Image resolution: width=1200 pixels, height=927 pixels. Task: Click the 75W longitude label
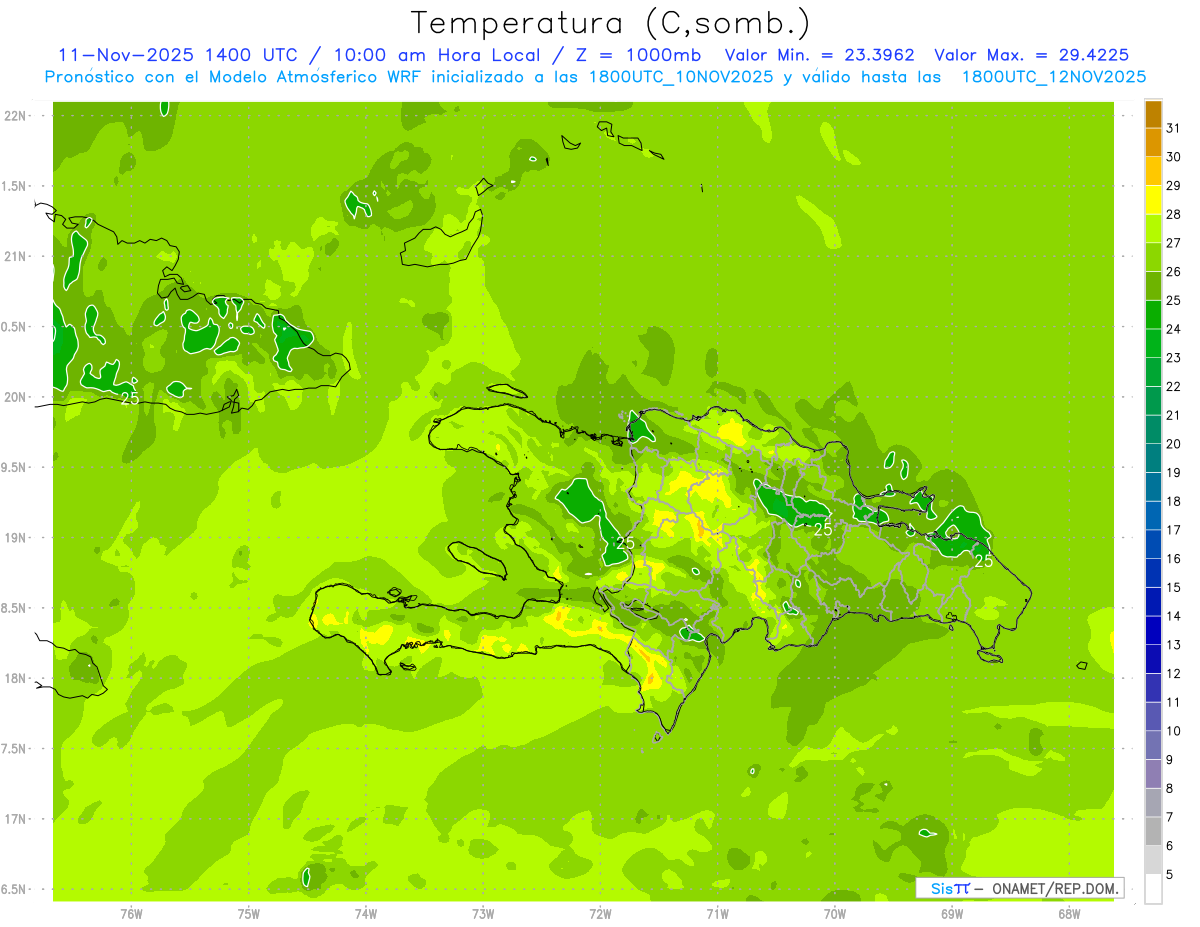click(248, 913)
